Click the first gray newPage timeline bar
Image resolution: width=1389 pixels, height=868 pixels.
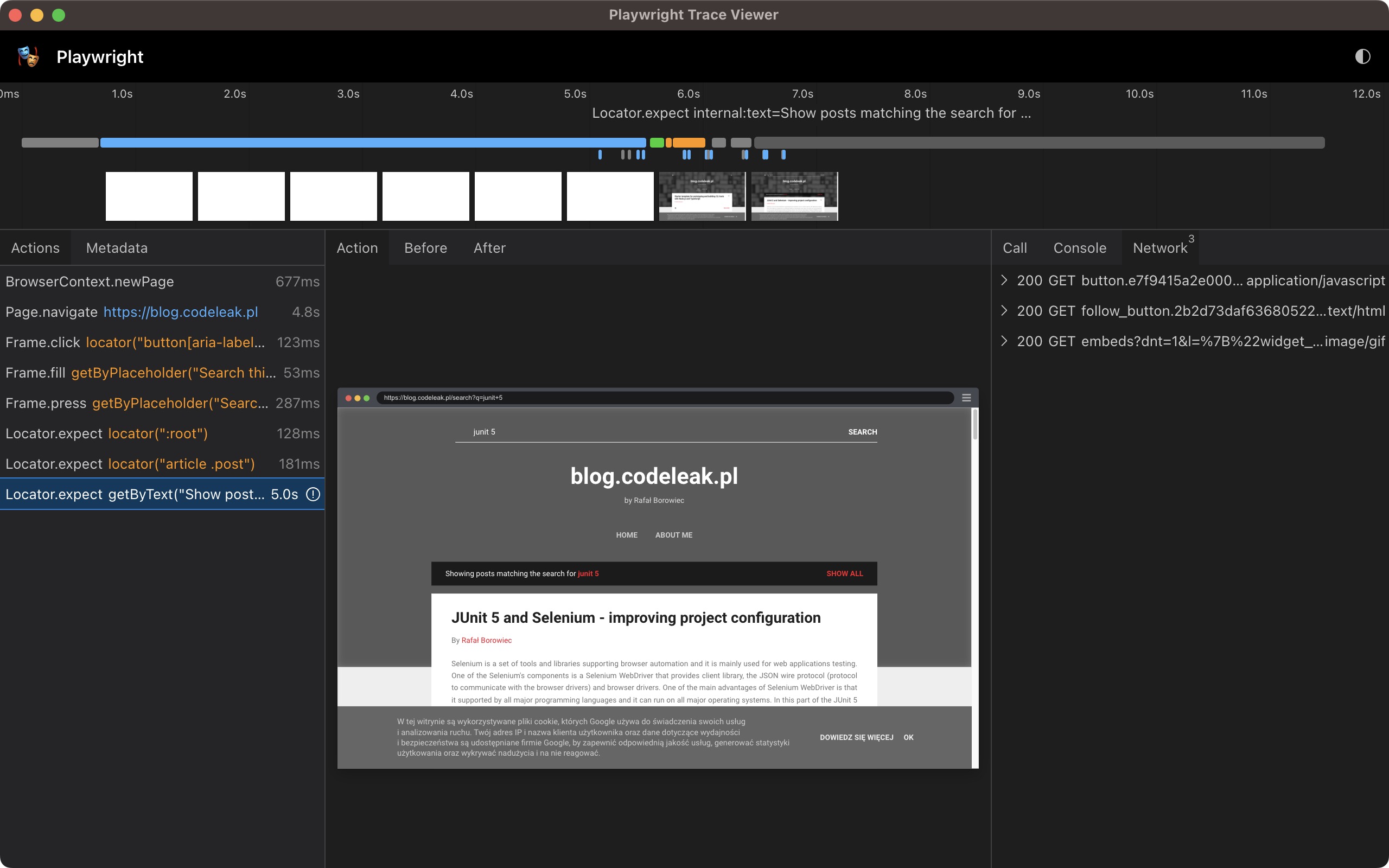[60, 142]
